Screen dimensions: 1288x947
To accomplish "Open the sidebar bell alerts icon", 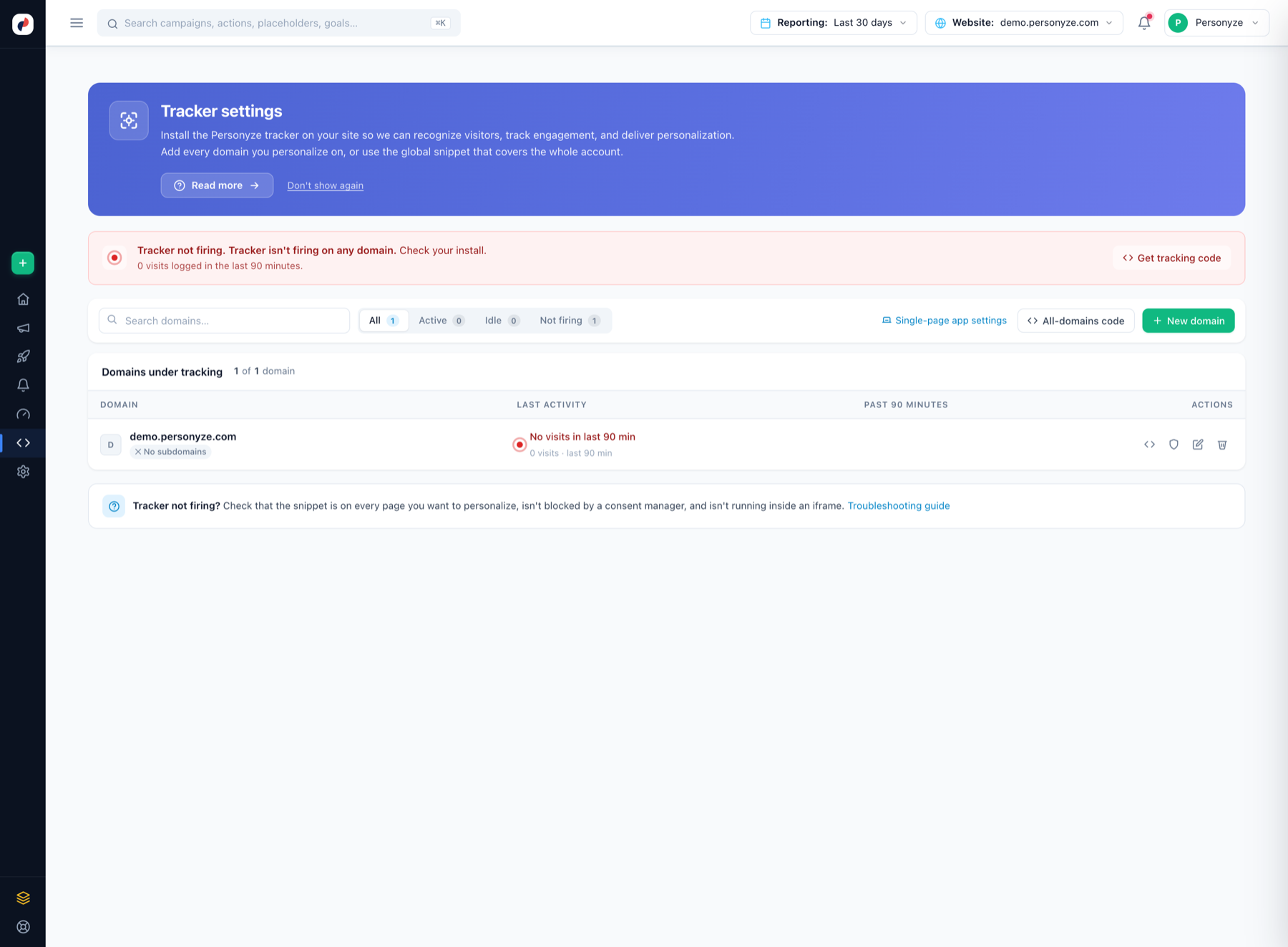I will (x=23, y=385).
